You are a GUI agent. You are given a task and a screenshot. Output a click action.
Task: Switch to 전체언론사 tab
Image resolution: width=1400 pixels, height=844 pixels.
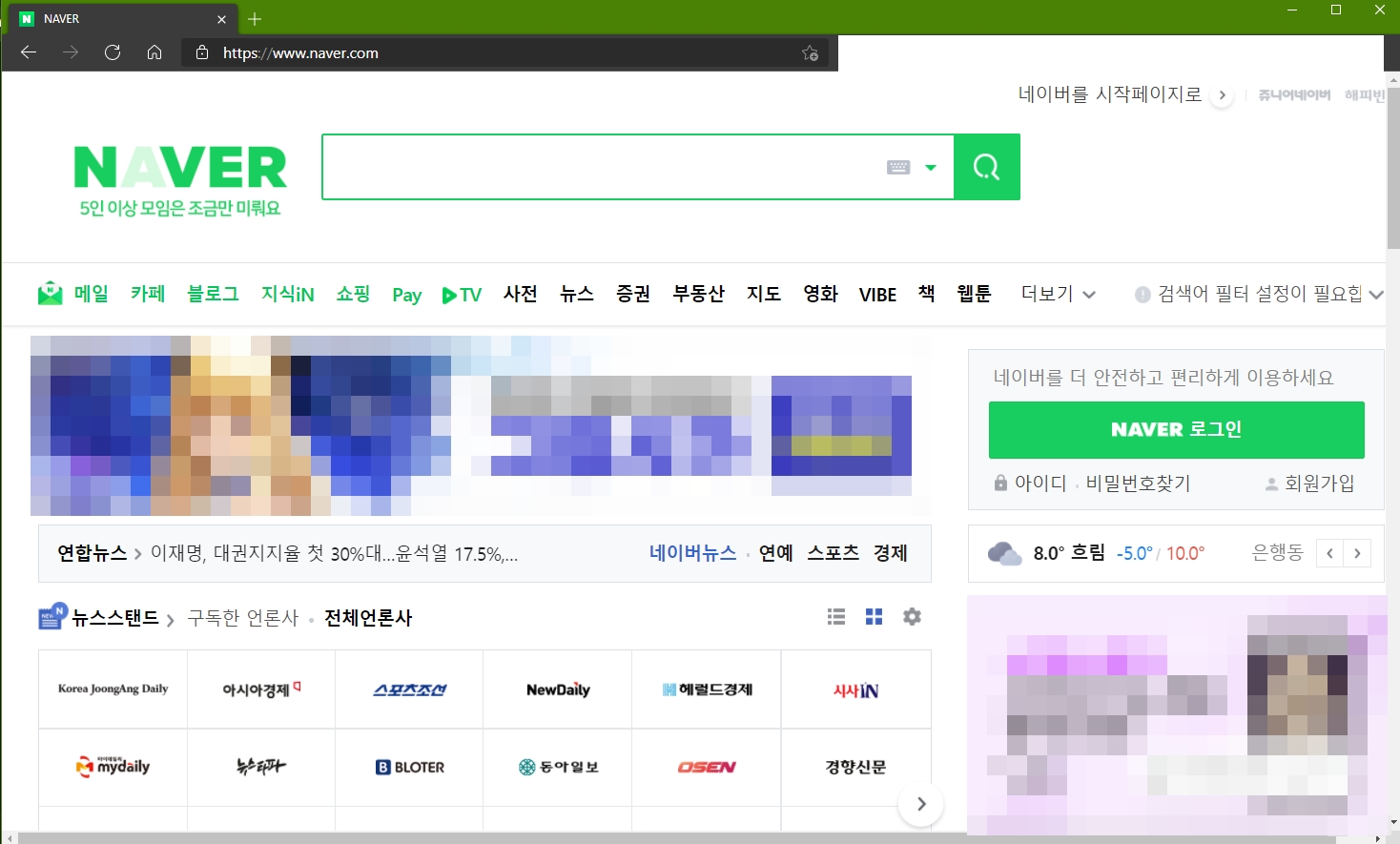368,618
